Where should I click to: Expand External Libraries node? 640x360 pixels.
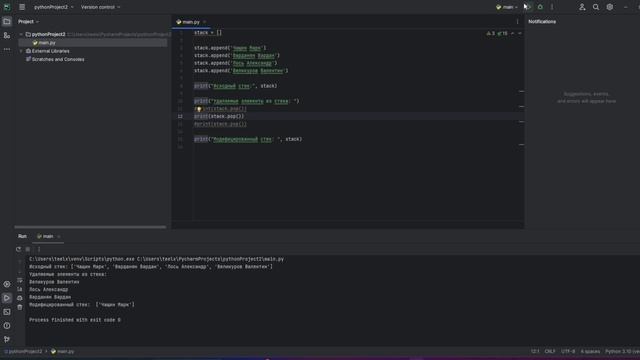click(x=21, y=51)
